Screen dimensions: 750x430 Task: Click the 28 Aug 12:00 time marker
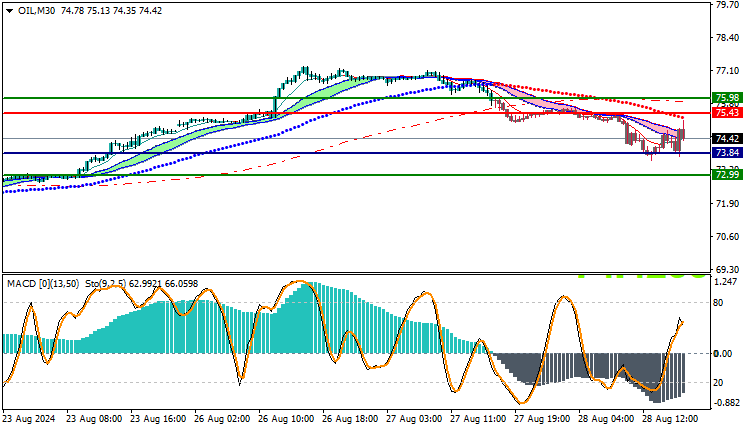(670, 419)
